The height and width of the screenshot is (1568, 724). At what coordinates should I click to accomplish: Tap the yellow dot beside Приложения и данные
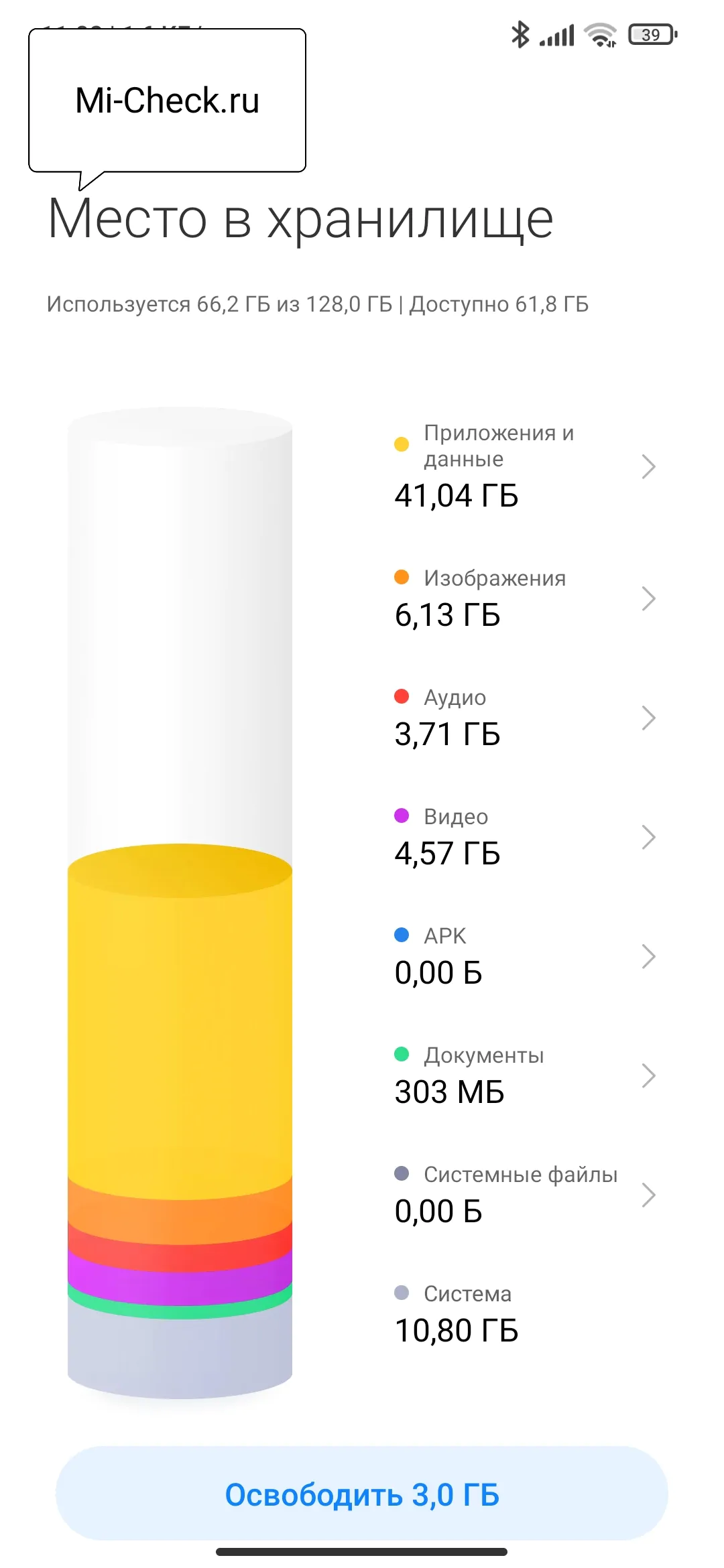402,444
